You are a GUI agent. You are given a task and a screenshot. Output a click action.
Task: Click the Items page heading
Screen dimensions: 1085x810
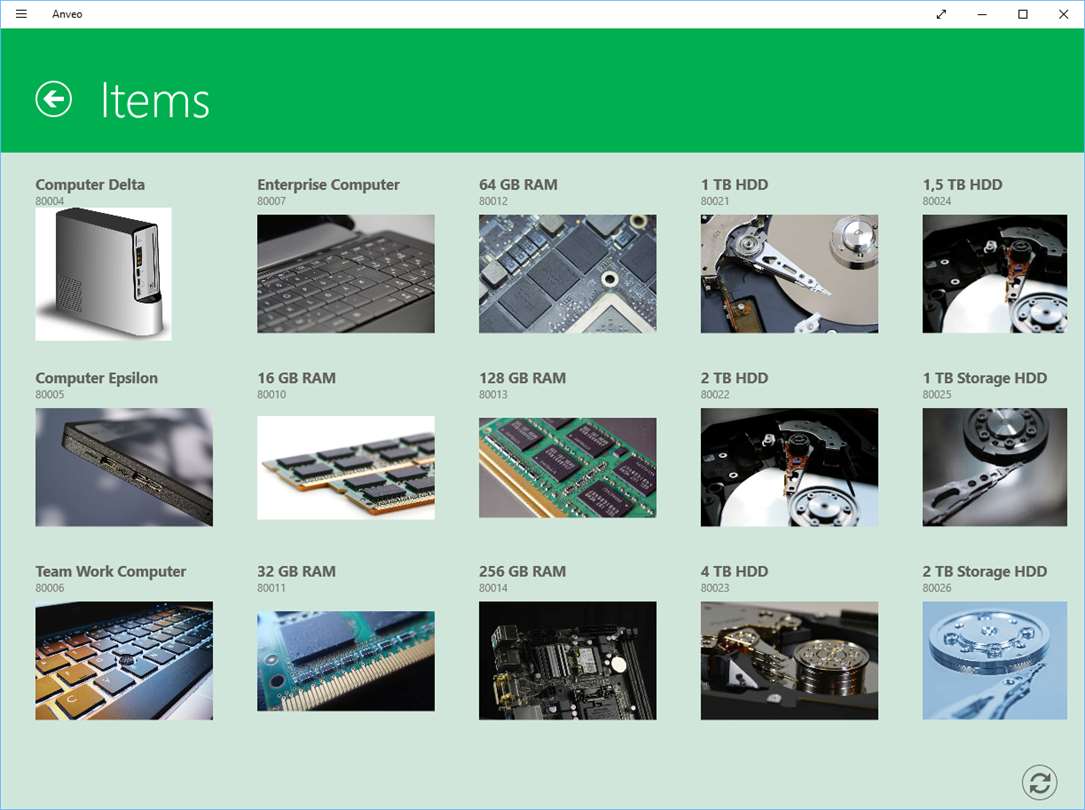tap(155, 101)
